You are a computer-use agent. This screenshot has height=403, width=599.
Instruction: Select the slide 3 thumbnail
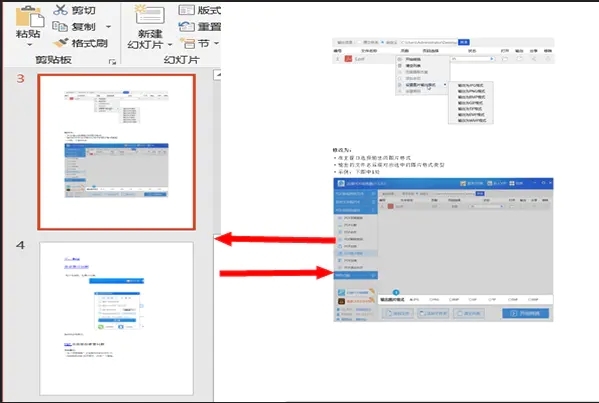(117, 152)
